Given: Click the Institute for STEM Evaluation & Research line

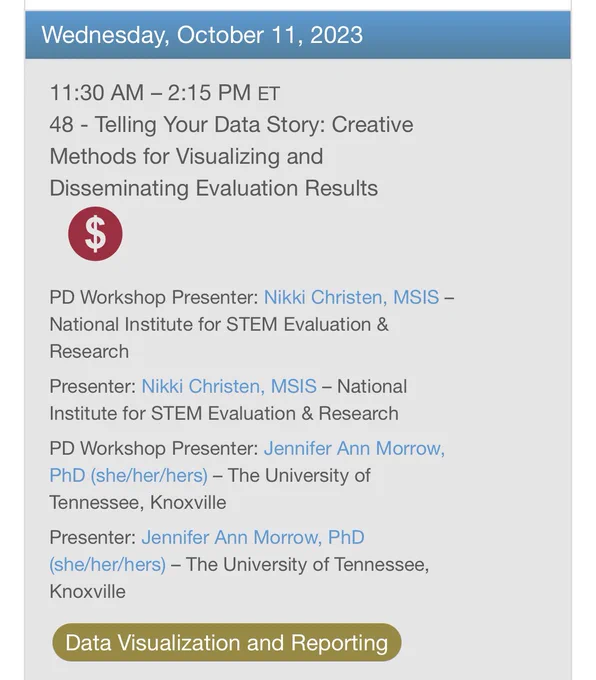Looking at the screenshot, I should [224, 413].
